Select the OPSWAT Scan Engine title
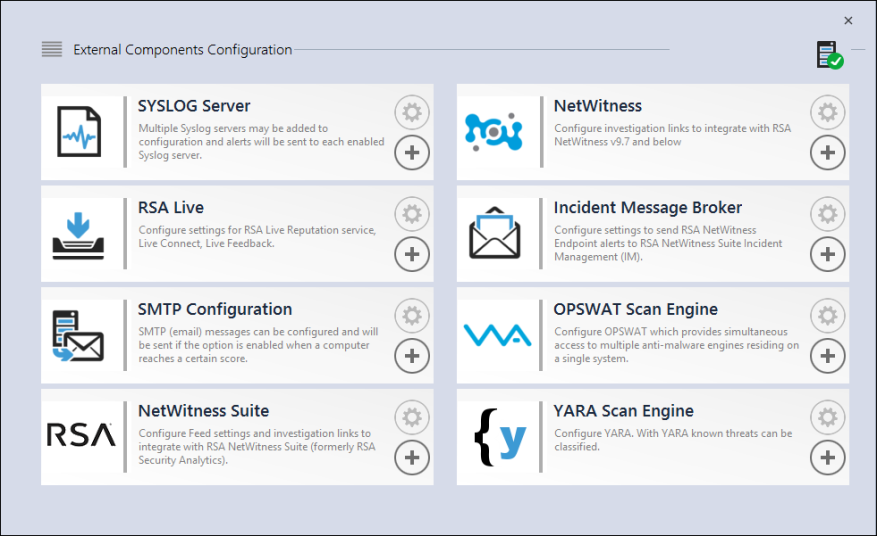The width and height of the screenshot is (877, 536). [635, 309]
